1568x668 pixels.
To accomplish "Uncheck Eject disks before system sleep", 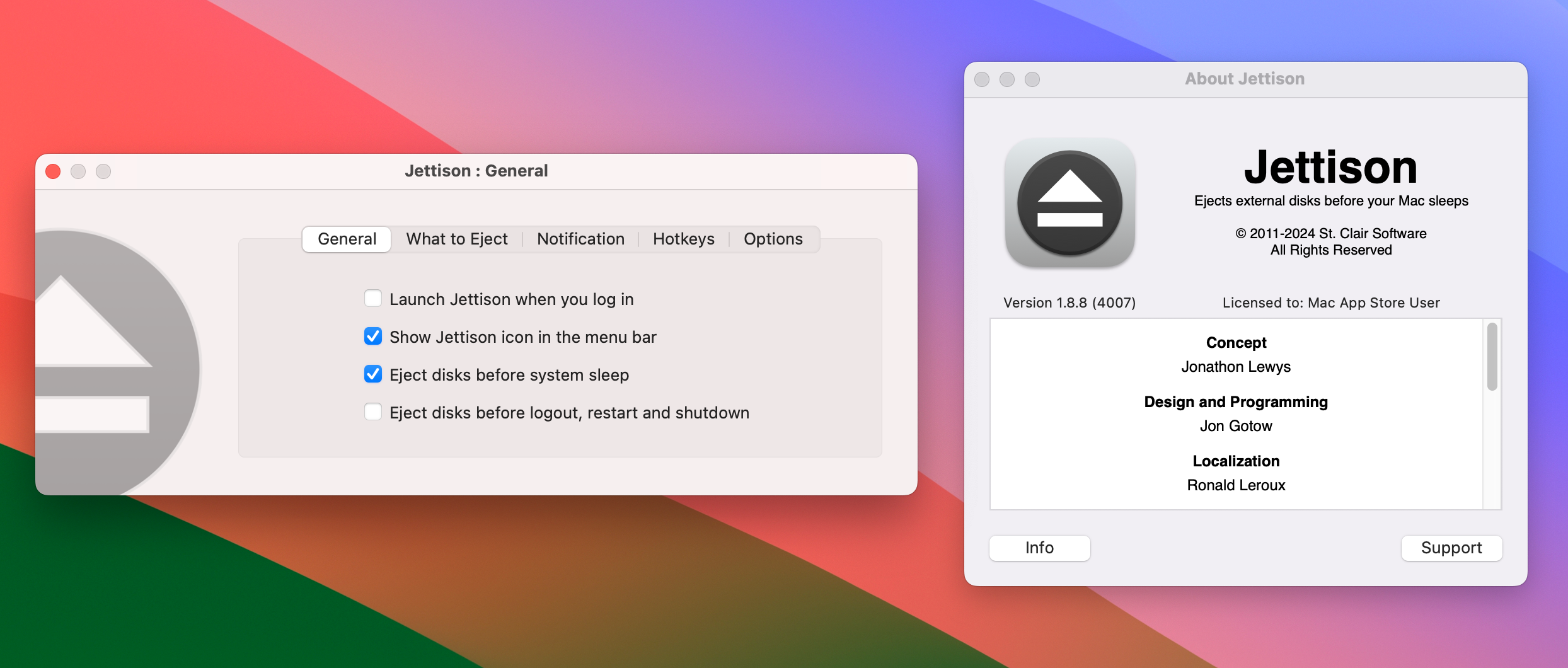I will tap(373, 374).
